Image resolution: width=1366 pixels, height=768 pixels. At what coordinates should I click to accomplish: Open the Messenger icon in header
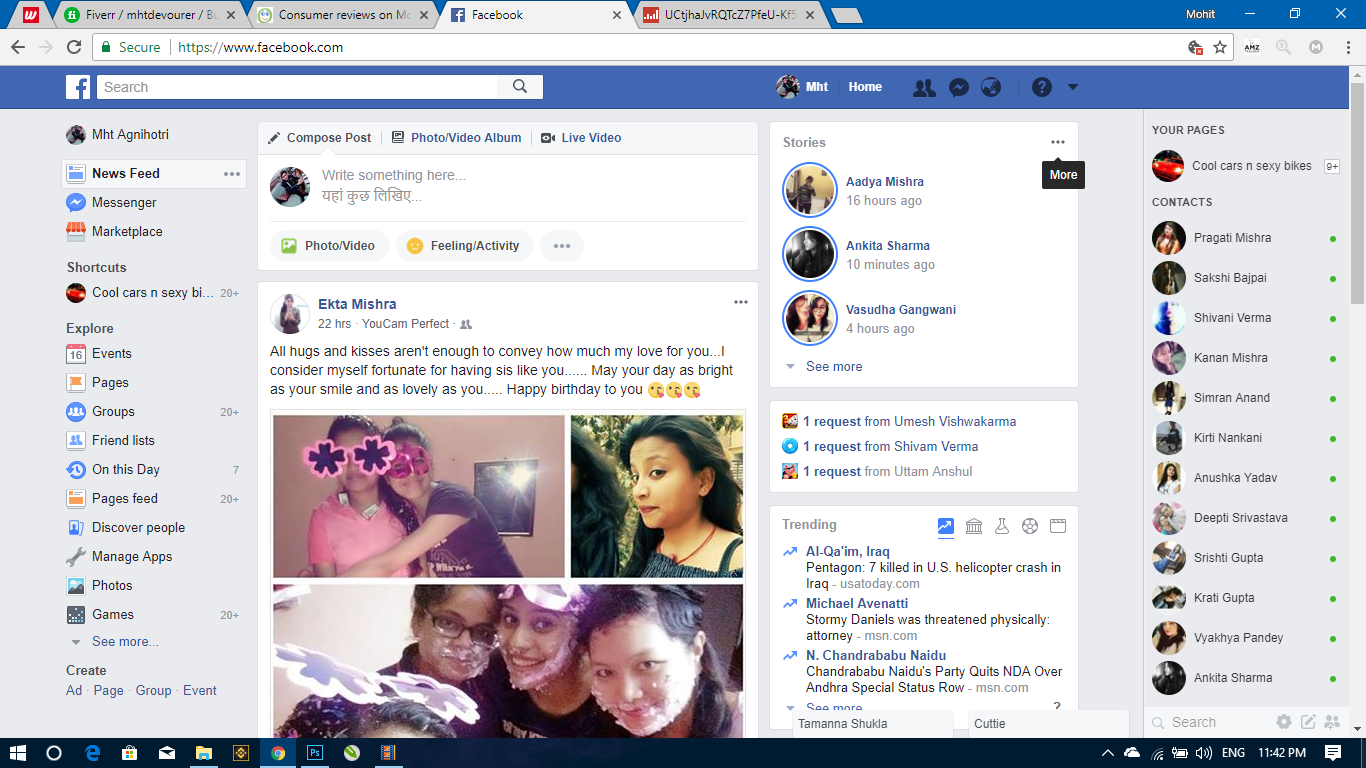(958, 87)
